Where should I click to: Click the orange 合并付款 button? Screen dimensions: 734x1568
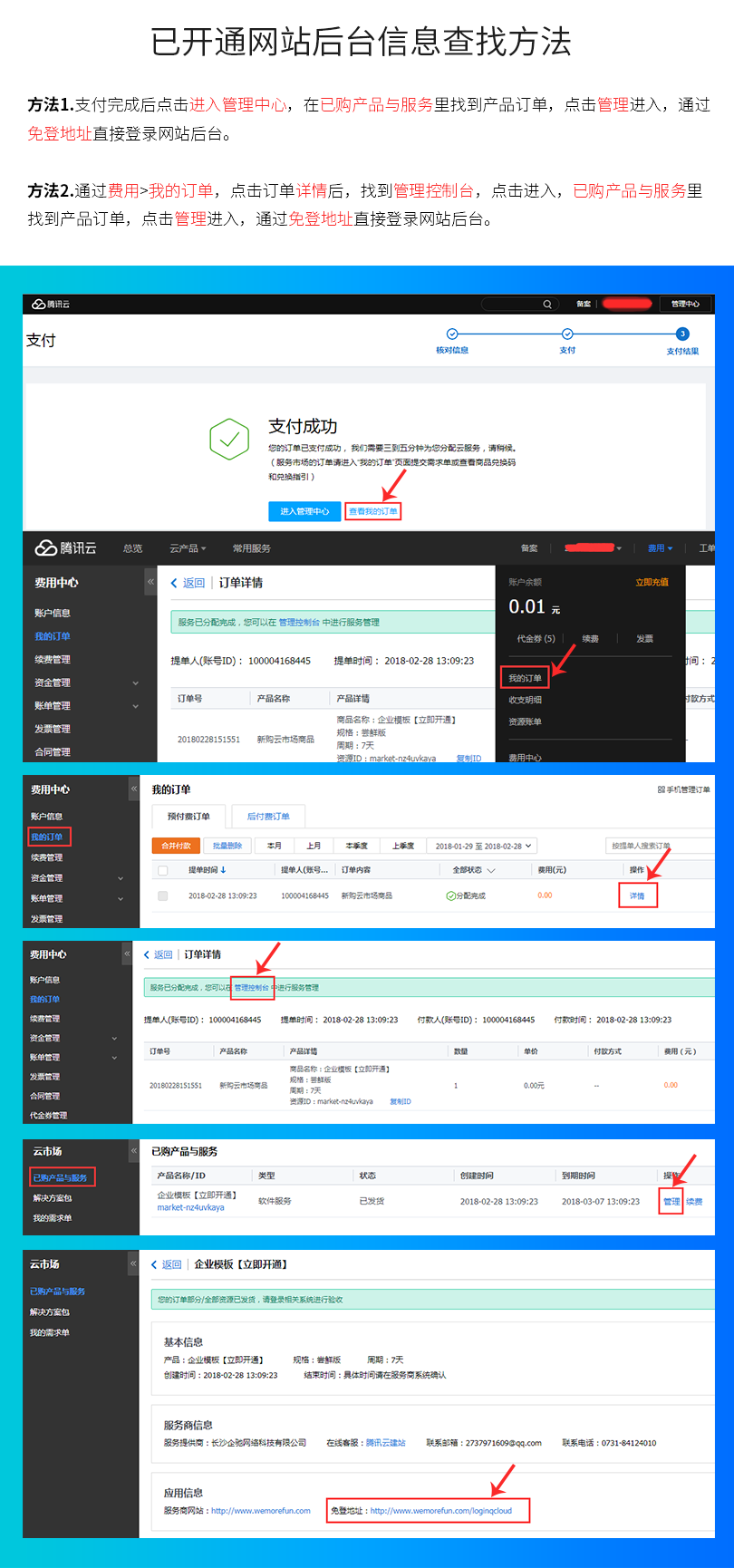(176, 846)
